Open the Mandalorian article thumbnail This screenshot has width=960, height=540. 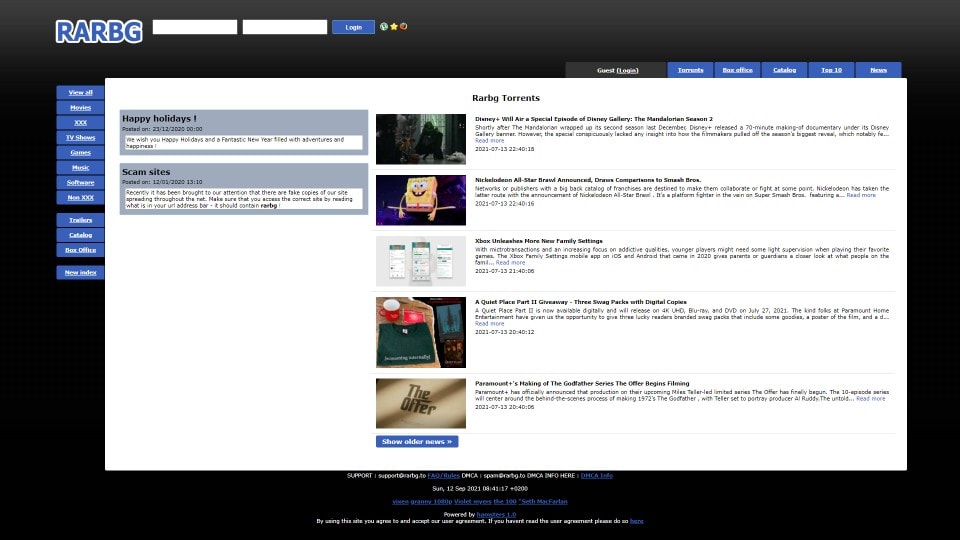pyautogui.click(x=421, y=139)
